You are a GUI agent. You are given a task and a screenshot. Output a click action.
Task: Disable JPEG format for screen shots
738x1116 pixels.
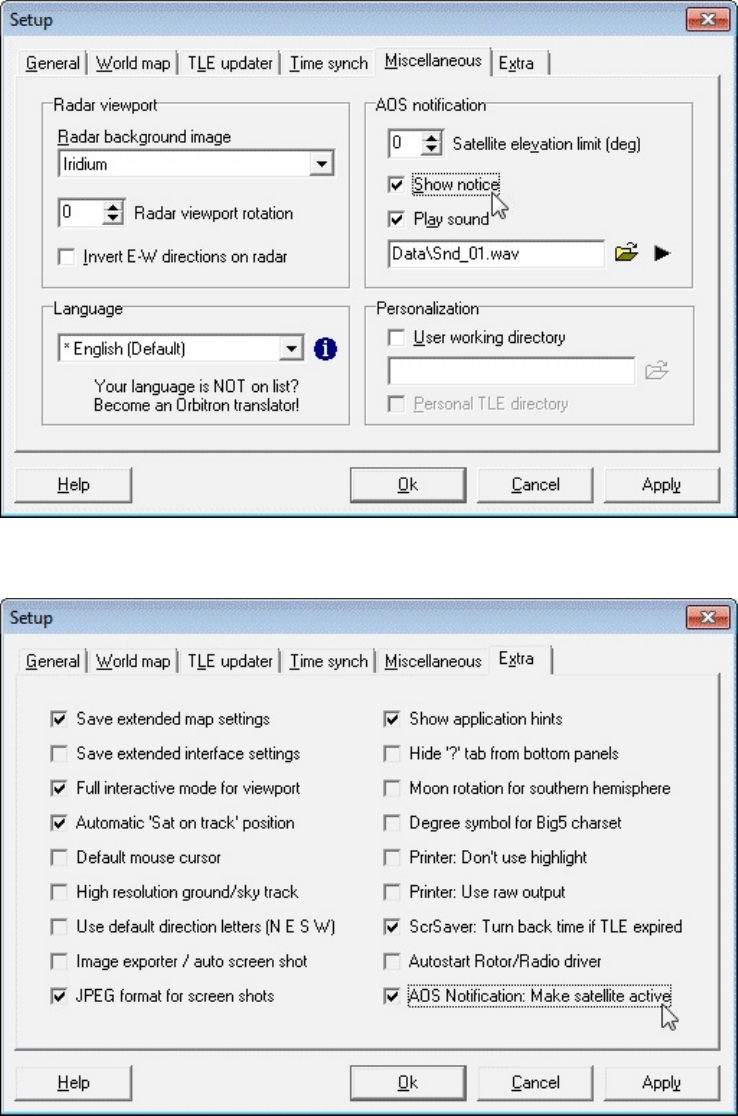(59, 996)
